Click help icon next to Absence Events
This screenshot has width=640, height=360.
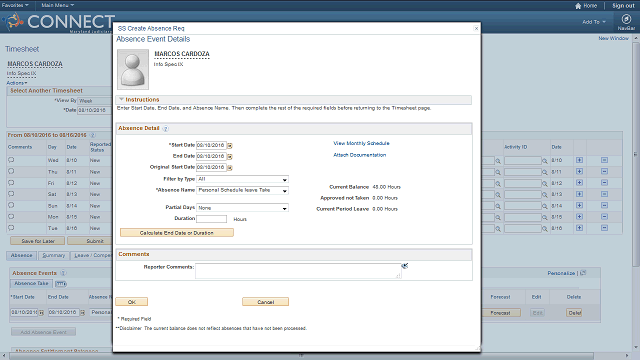click(x=63, y=273)
